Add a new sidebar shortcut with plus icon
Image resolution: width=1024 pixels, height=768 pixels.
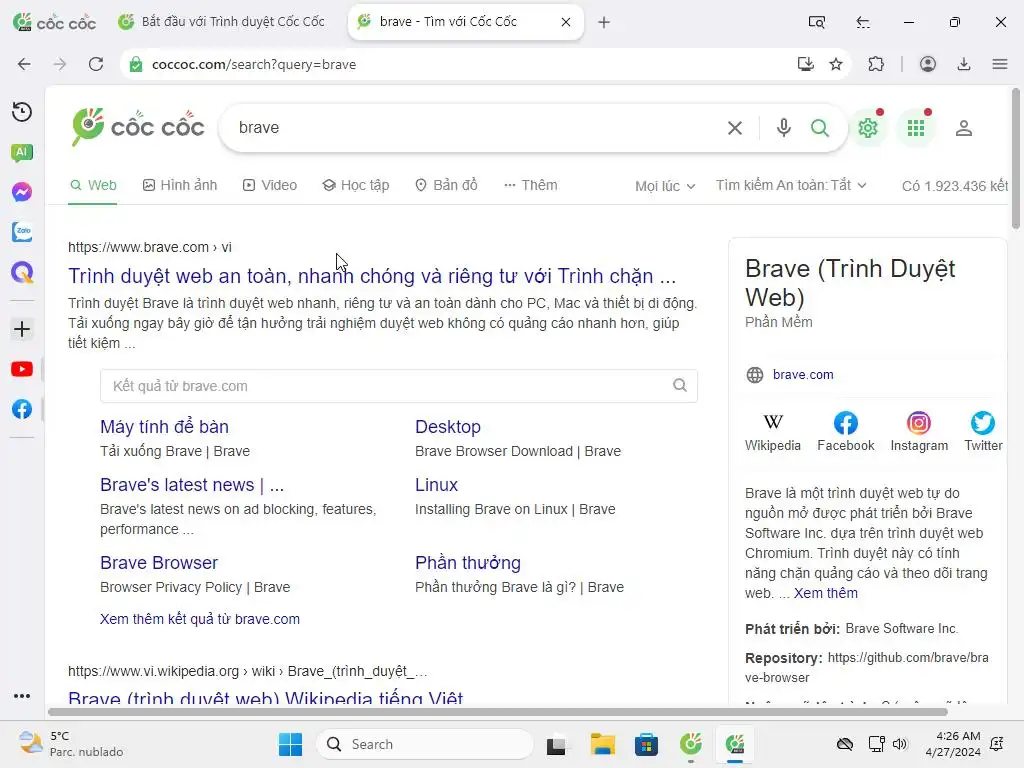(22, 329)
